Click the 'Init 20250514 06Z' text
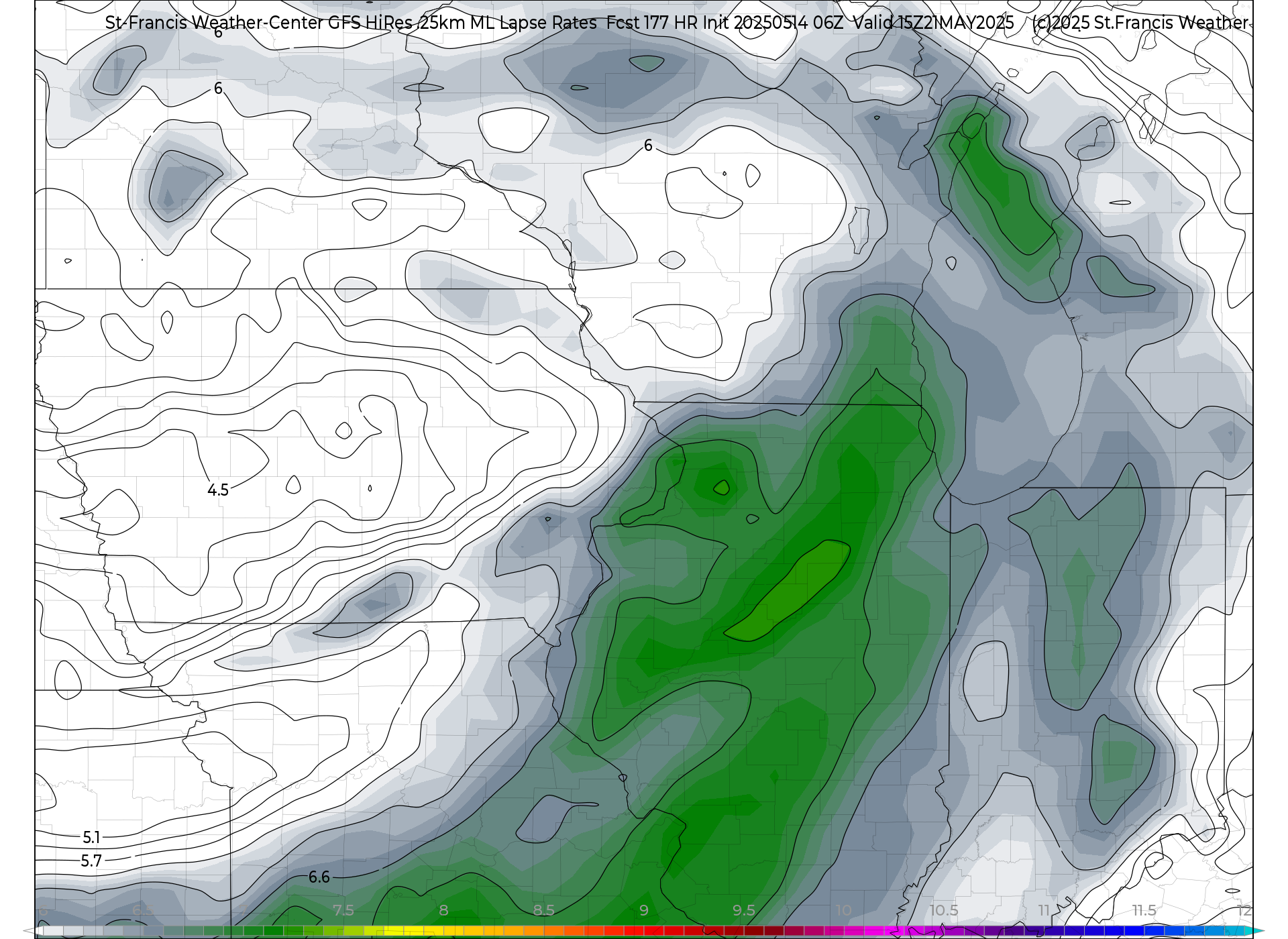Viewport: 1288px width, 939px height. [773, 23]
